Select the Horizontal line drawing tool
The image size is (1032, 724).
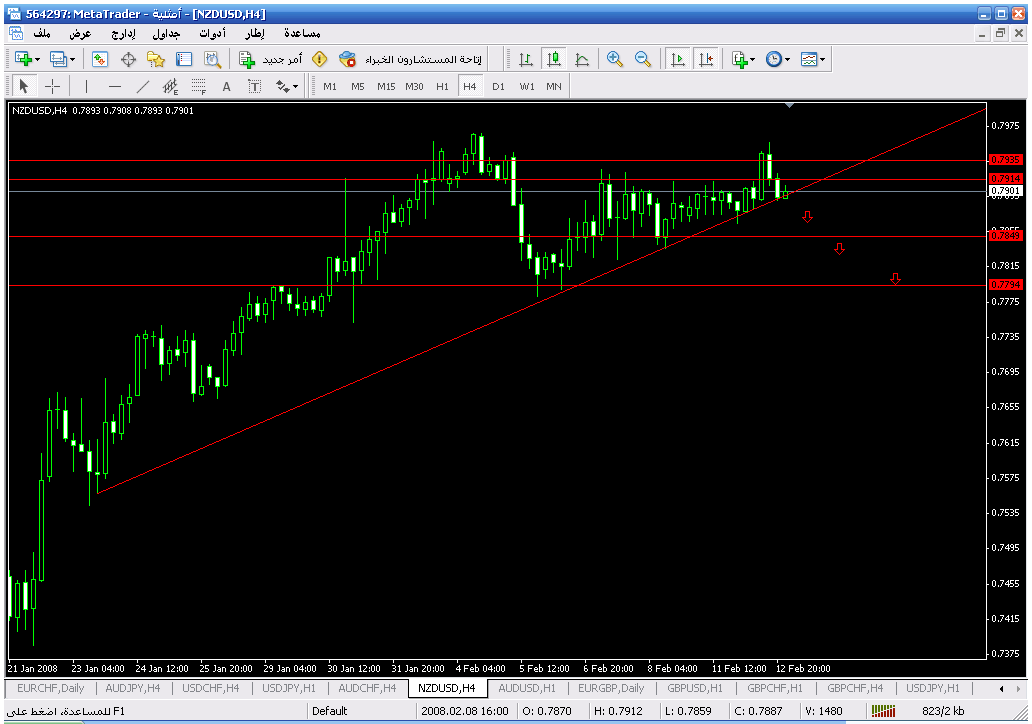point(115,86)
